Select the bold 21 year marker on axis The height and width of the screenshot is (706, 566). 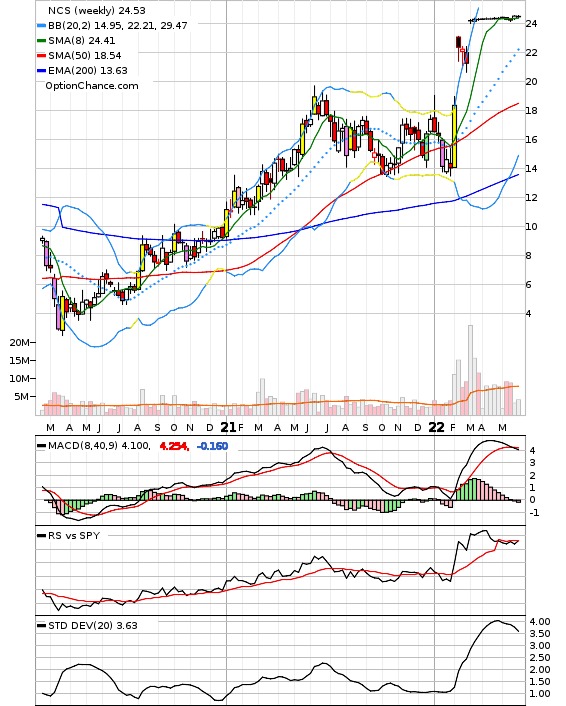coord(228,427)
